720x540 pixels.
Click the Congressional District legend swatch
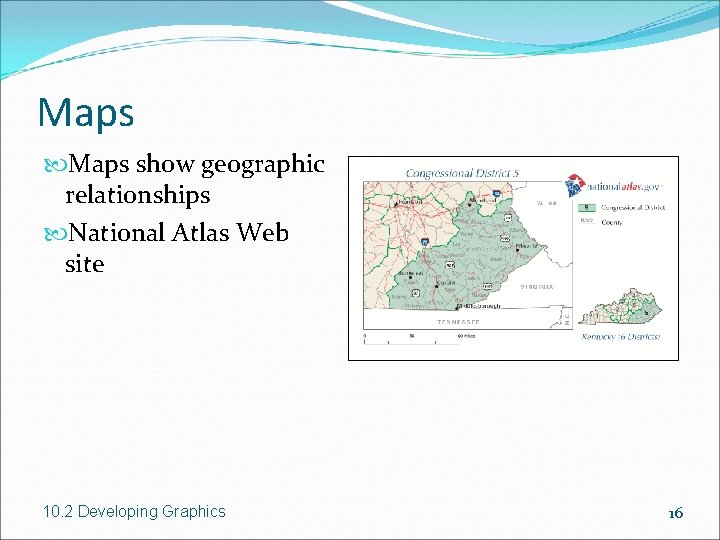(x=586, y=208)
